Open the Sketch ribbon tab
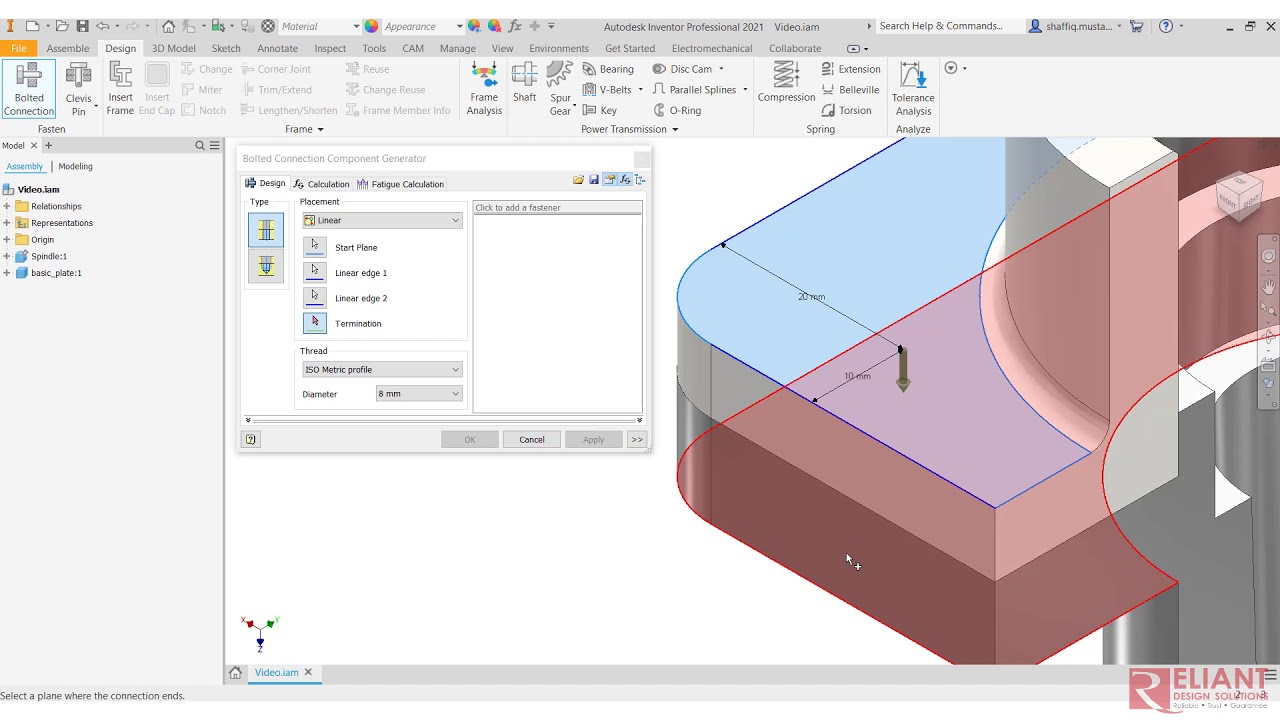The image size is (1280, 720). coord(226,48)
